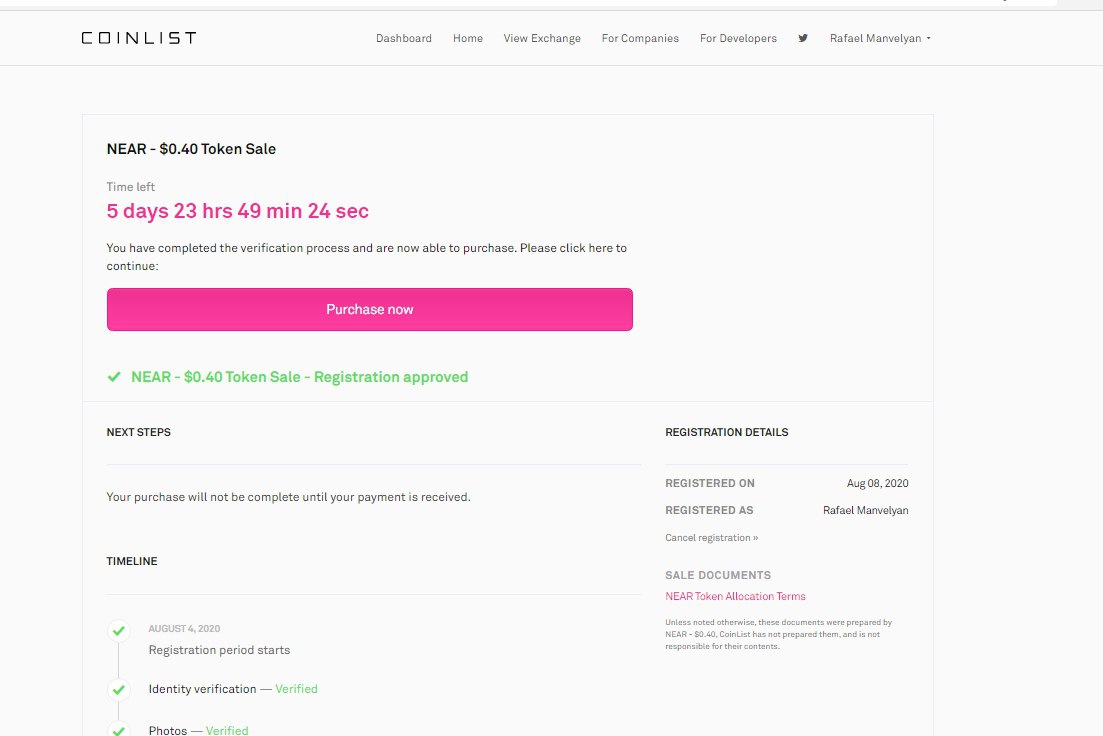Click 'Registration approved' green status text
Image resolution: width=1103 pixels, height=736 pixels.
[x=300, y=377]
